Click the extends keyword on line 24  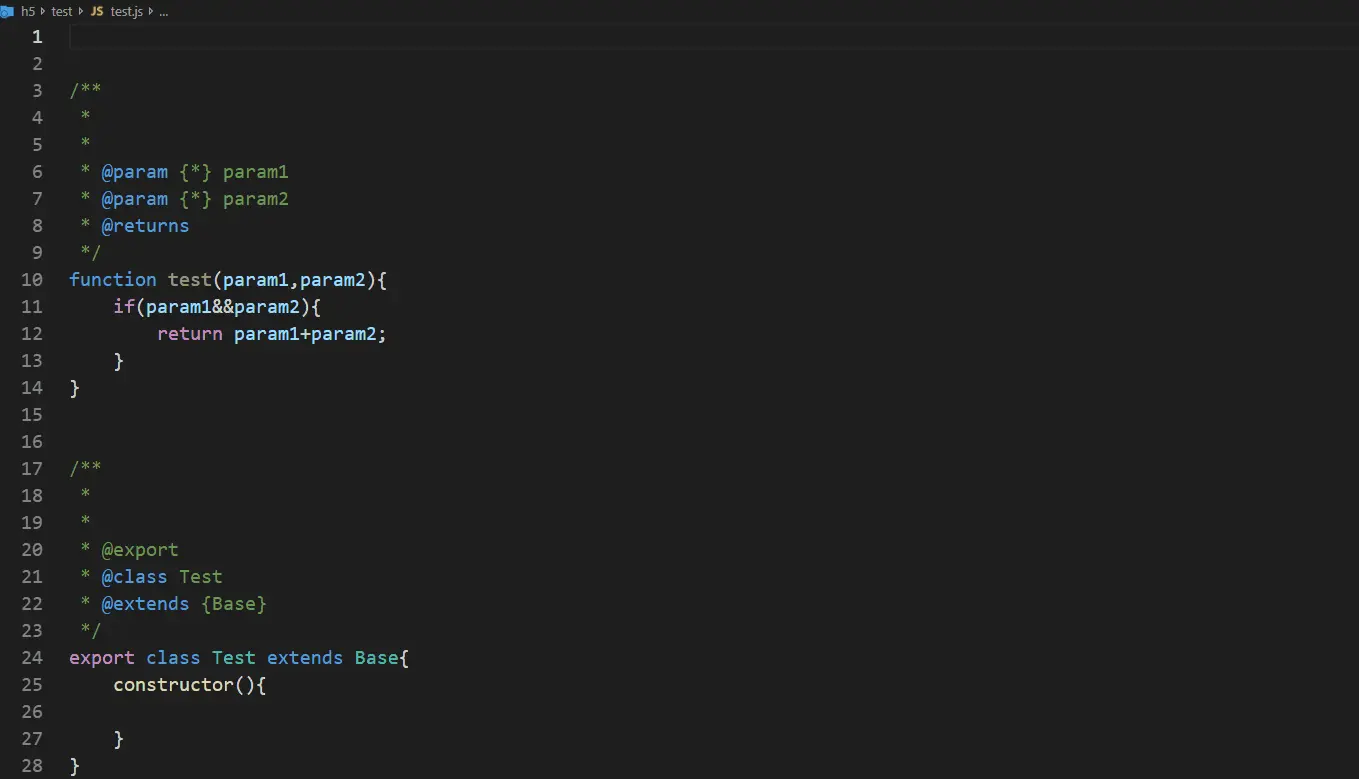pos(305,658)
